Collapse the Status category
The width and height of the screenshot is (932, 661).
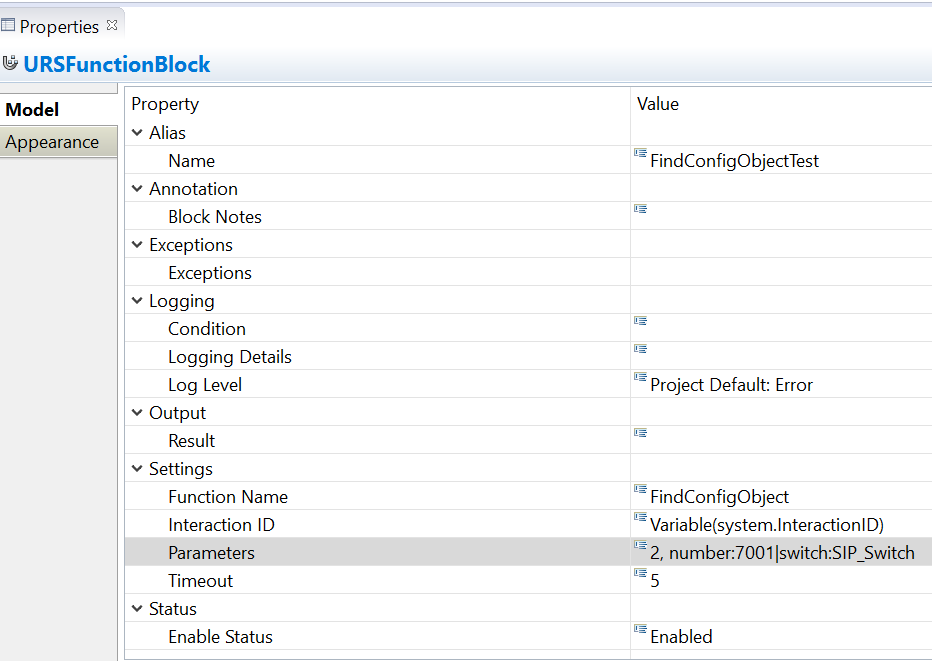(x=137, y=609)
